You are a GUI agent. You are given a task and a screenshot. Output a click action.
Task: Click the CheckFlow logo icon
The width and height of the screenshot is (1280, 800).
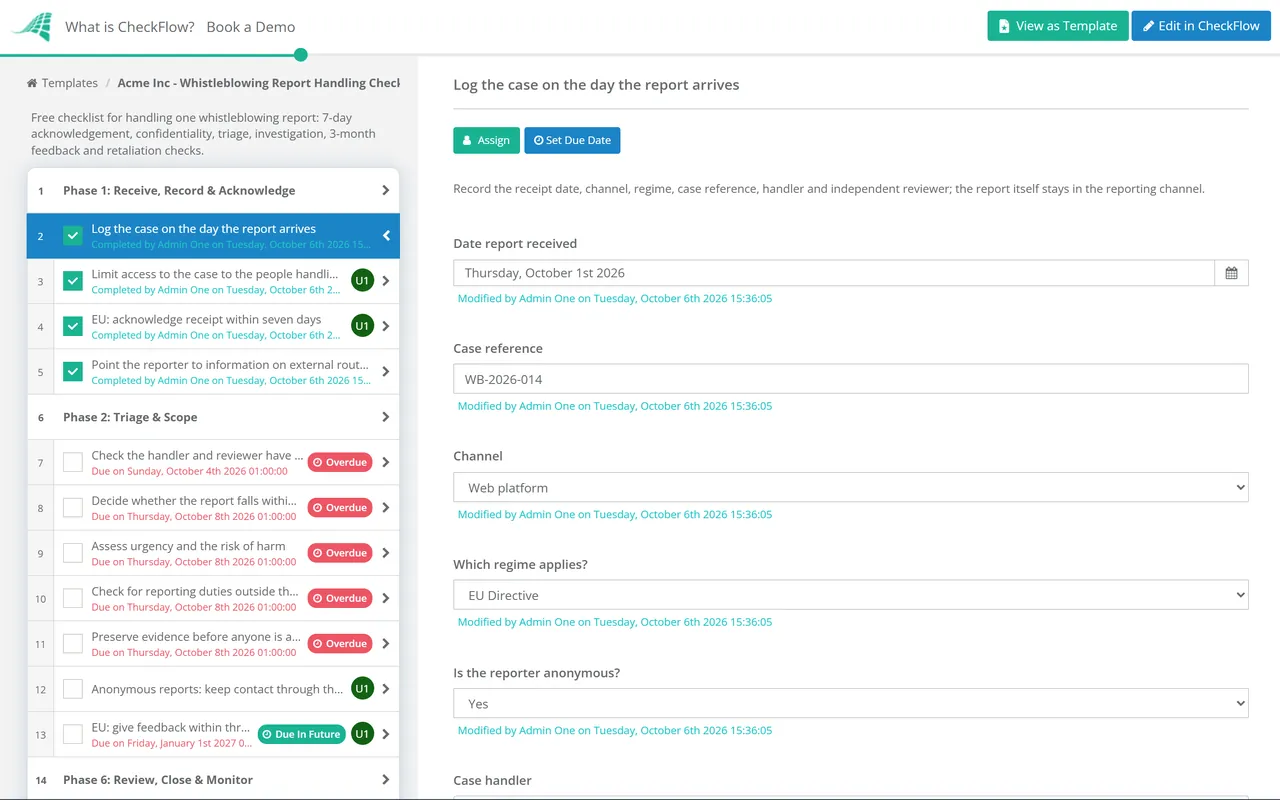31,27
